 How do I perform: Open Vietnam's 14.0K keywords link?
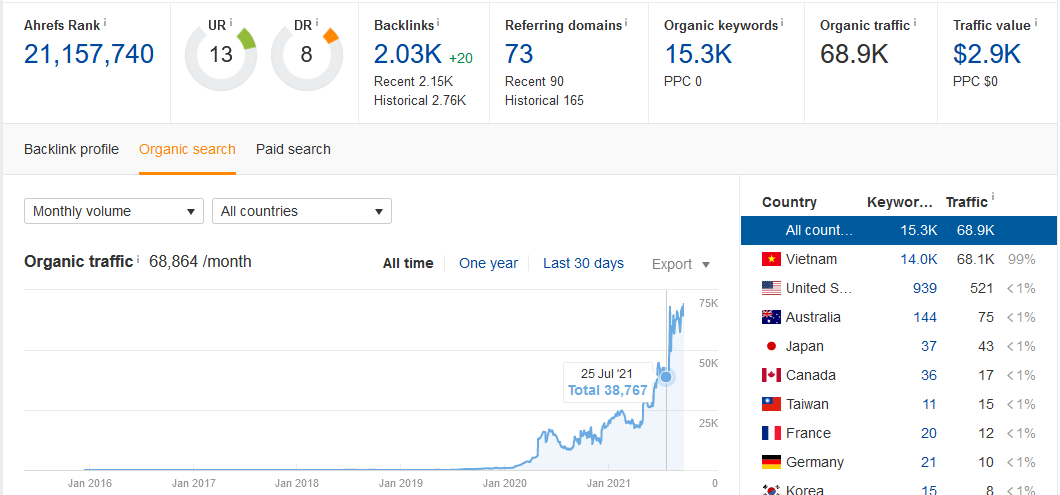(x=918, y=259)
